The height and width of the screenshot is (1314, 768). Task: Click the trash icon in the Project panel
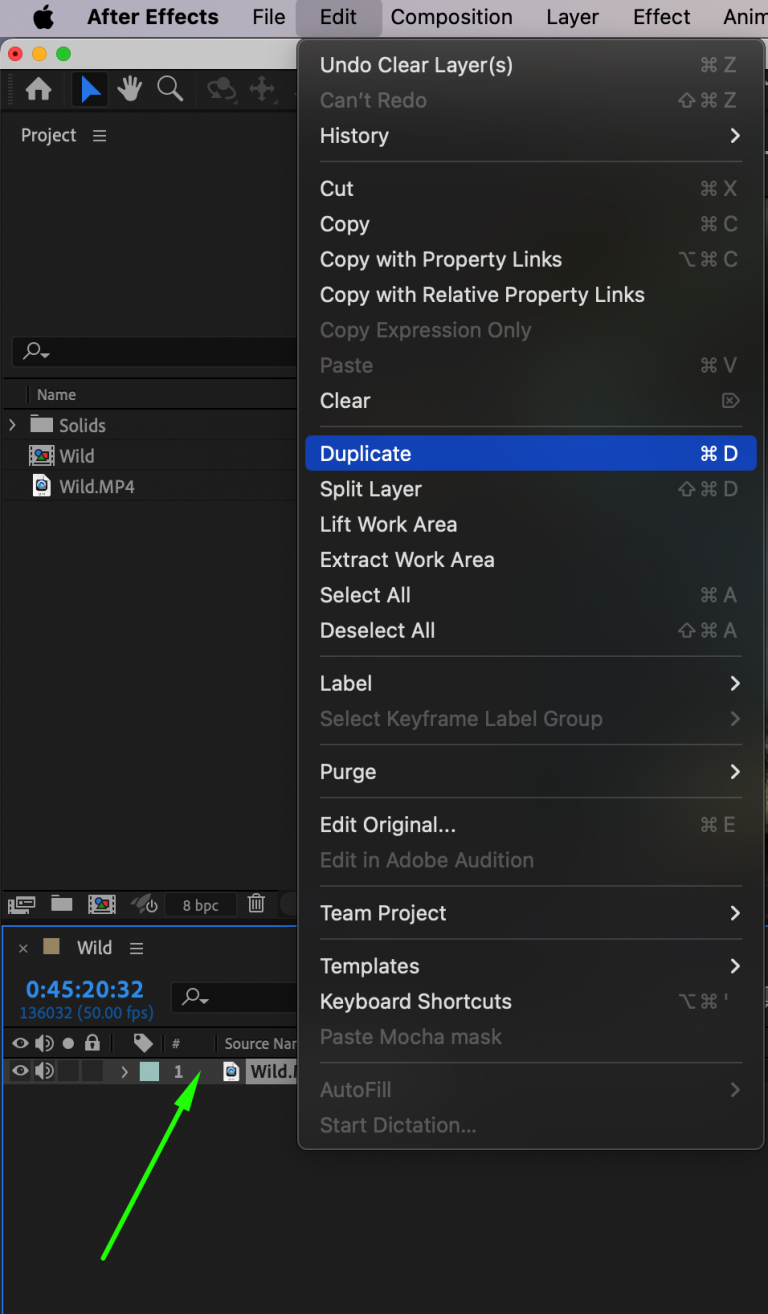click(256, 904)
